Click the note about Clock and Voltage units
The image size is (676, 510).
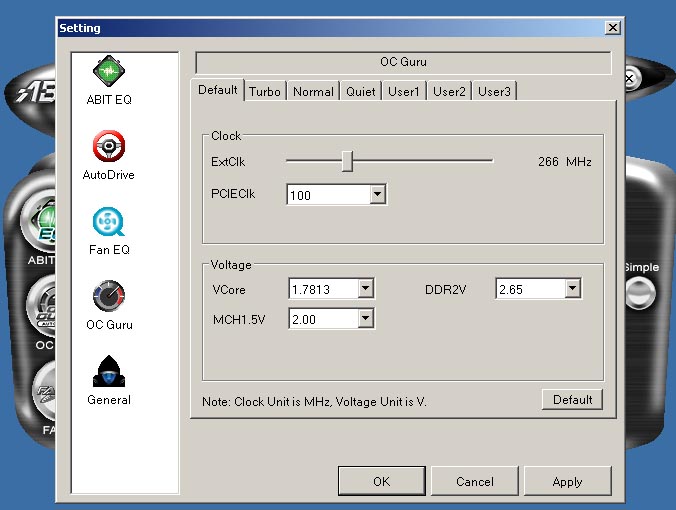click(x=314, y=402)
